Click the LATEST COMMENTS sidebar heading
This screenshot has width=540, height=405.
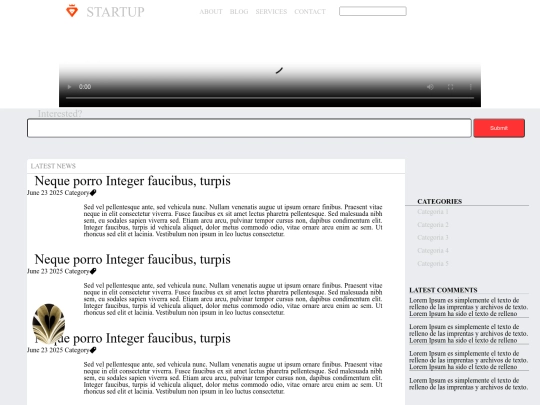[443, 290]
